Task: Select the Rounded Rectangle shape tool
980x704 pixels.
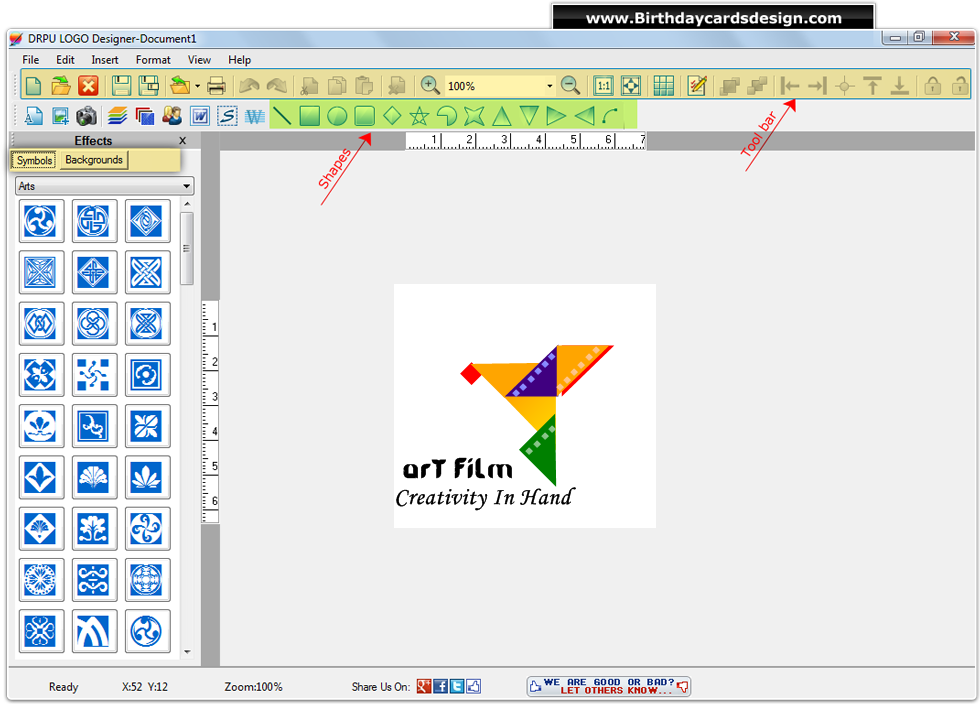Action: click(x=365, y=116)
